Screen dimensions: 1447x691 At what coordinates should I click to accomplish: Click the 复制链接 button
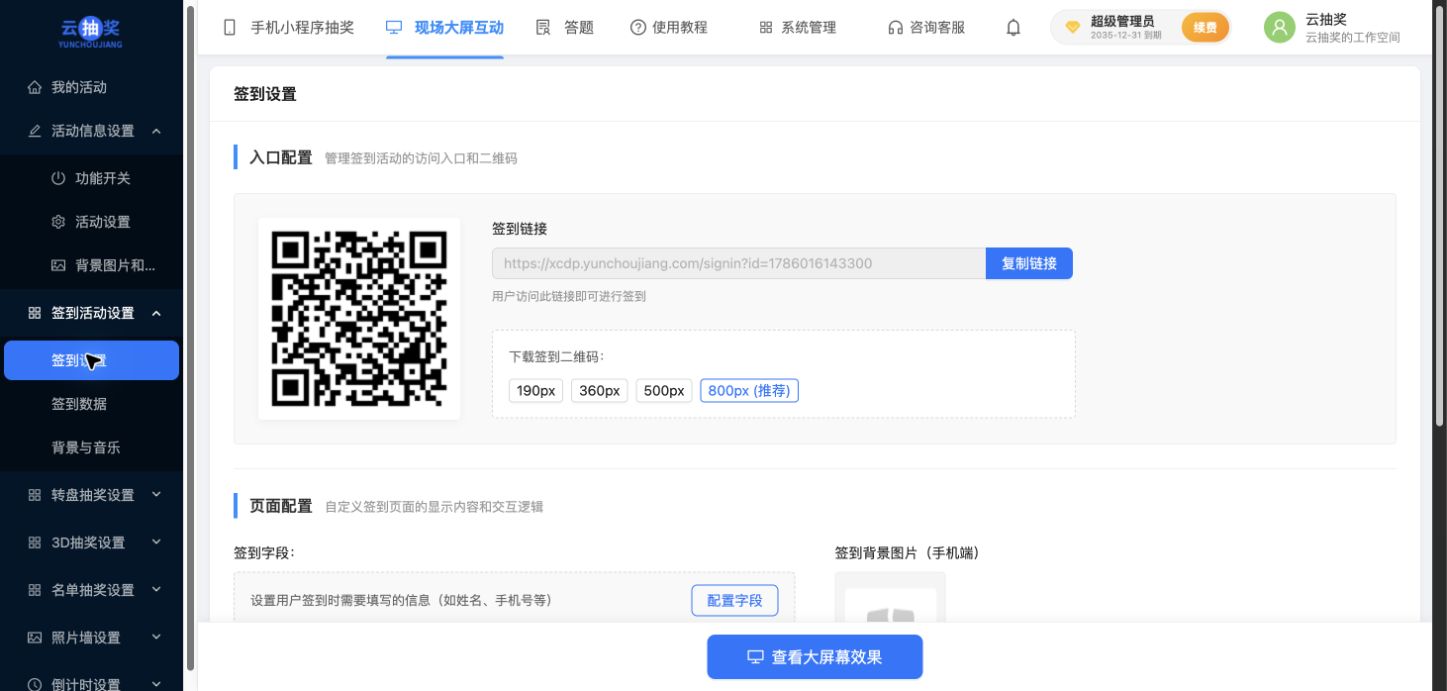tap(1029, 264)
